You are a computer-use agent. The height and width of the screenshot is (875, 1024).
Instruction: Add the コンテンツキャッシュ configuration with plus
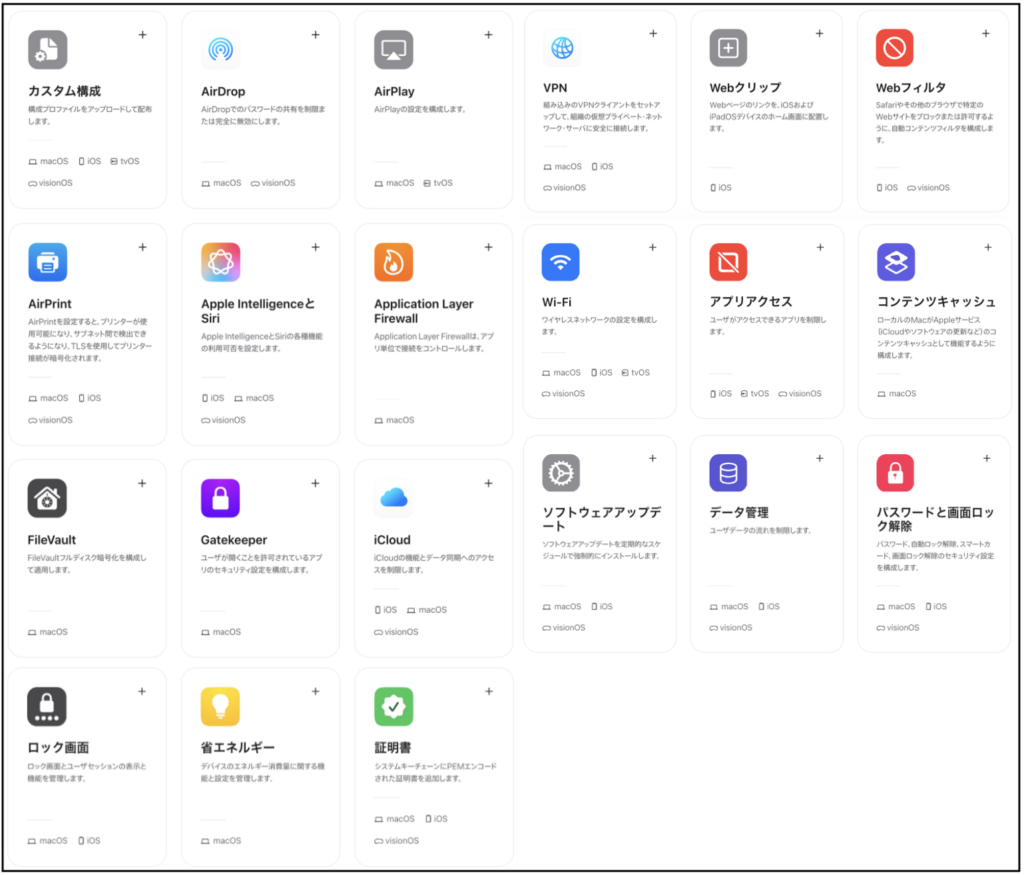pos(988,247)
